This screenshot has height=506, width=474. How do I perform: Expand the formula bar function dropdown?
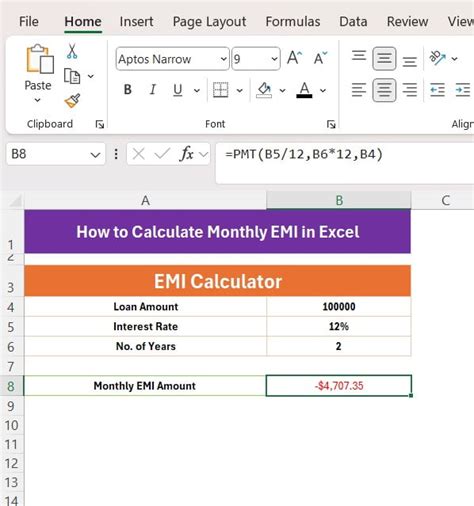[203, 154]
